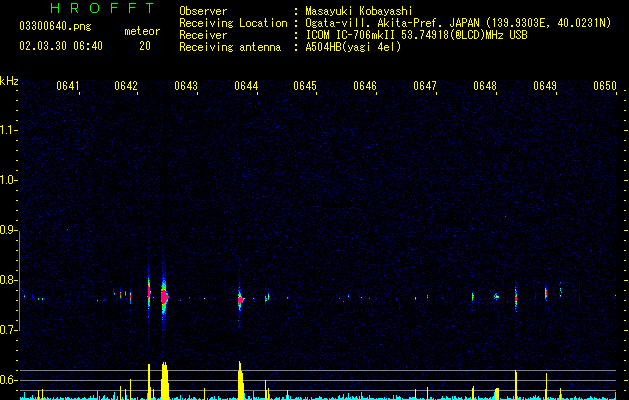Click the 0649 time marker
Viewport: 629px width, 400px height.
(545, 86)
